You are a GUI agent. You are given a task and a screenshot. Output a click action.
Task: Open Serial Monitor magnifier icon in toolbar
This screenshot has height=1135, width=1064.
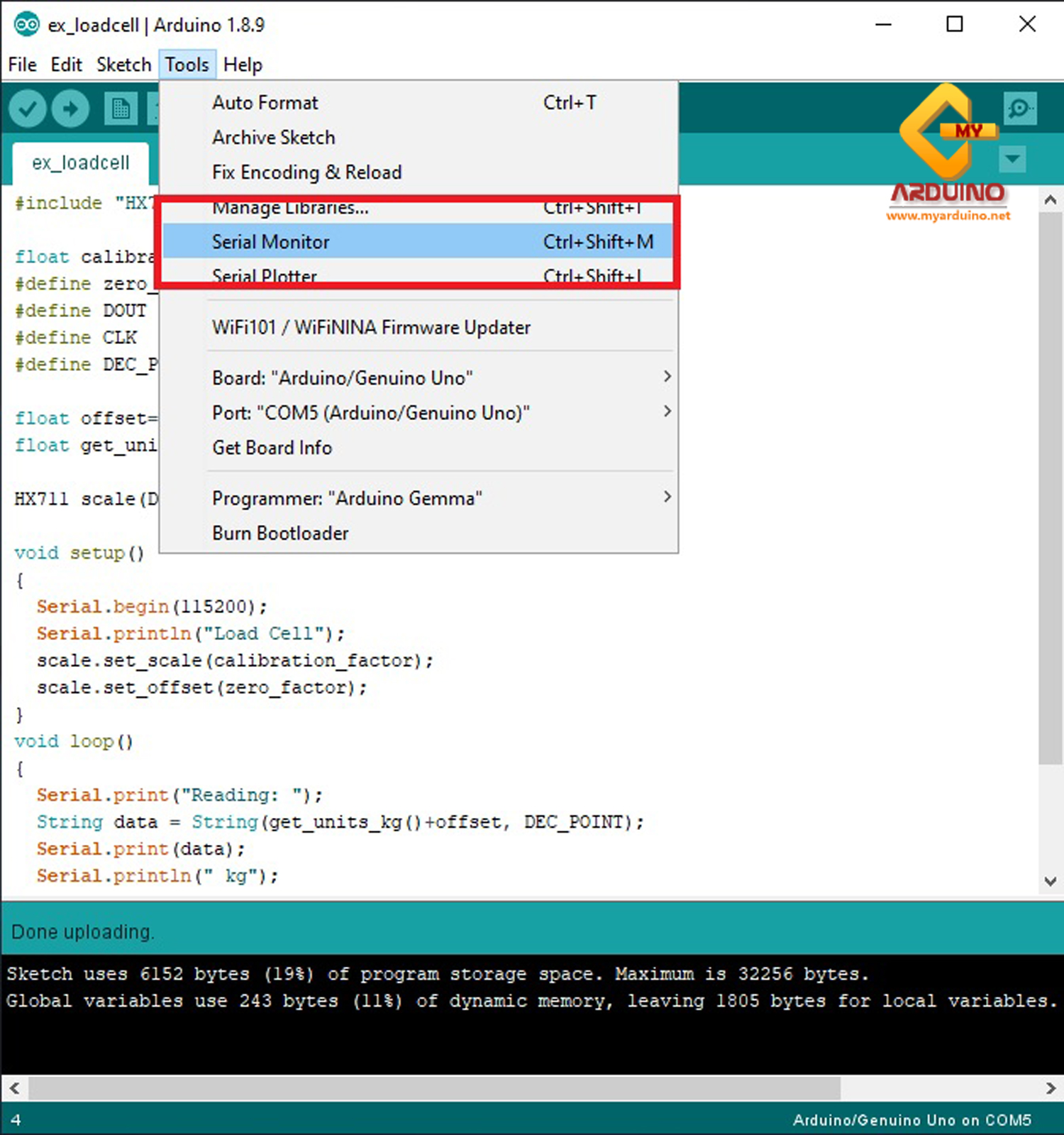pos(1020,109)
